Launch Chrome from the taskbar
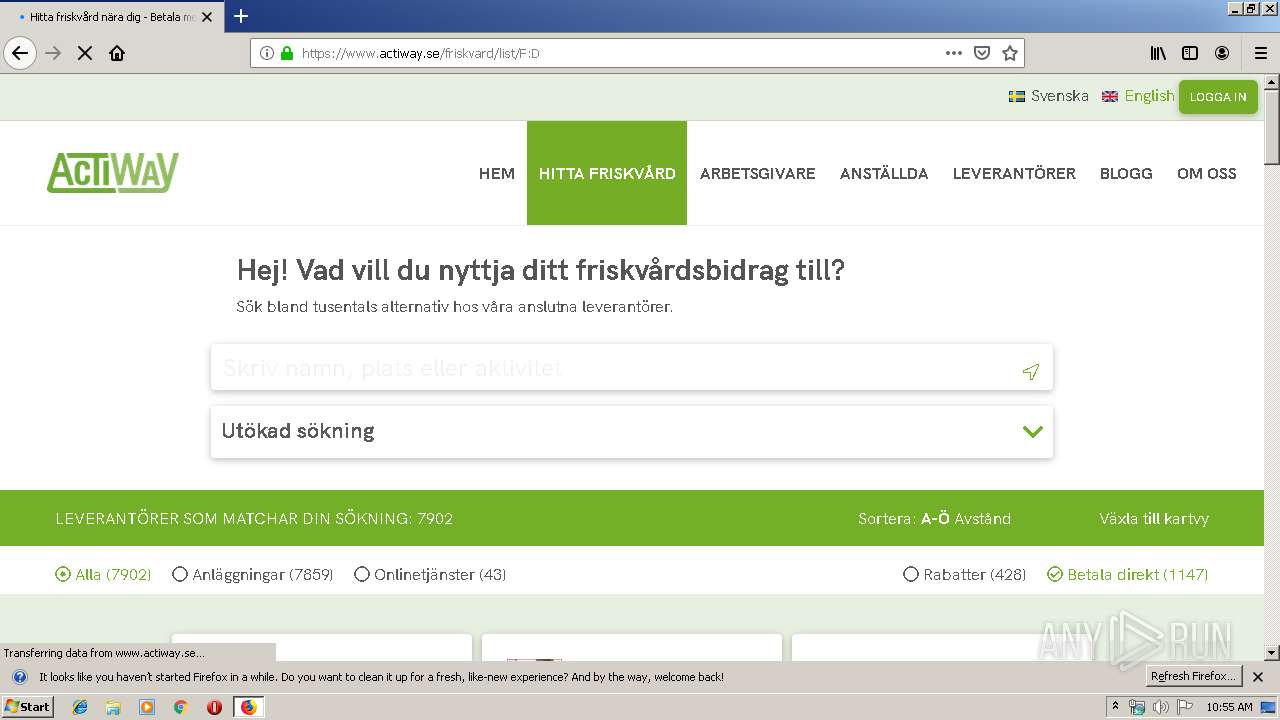 [x=180, y=707]
